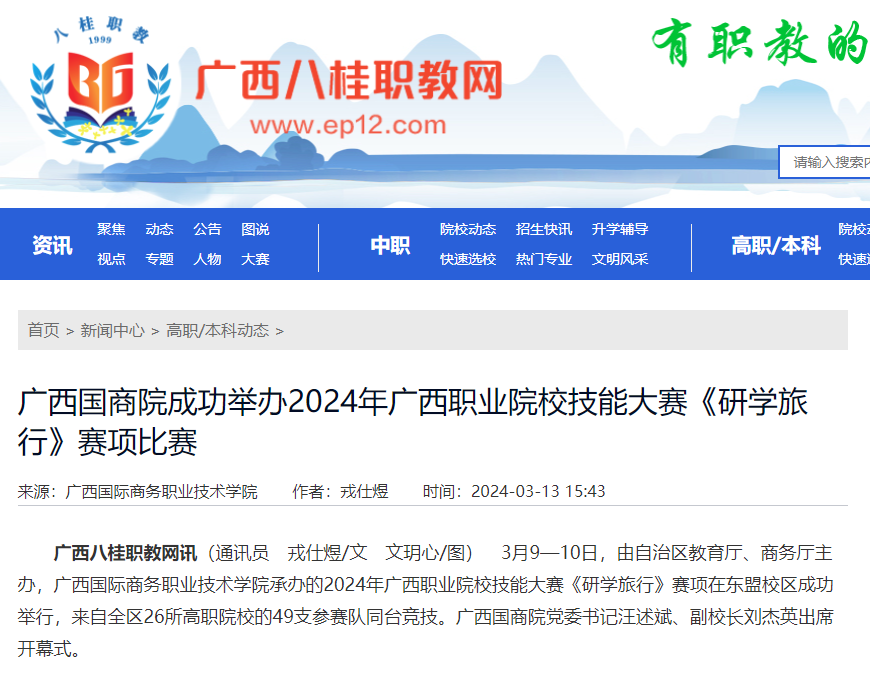
Task: Select the 视点 viewpoint link
Action: click(x=111, y=259)
